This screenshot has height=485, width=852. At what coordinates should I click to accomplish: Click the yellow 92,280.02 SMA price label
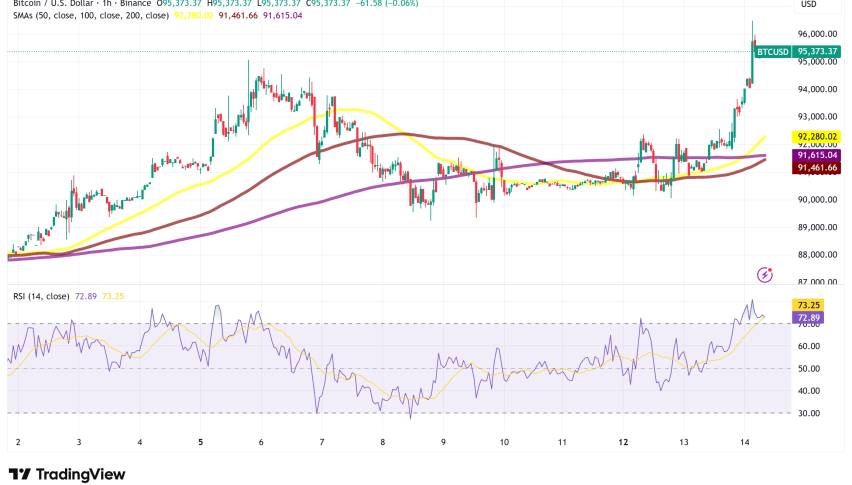coord(816,136)
